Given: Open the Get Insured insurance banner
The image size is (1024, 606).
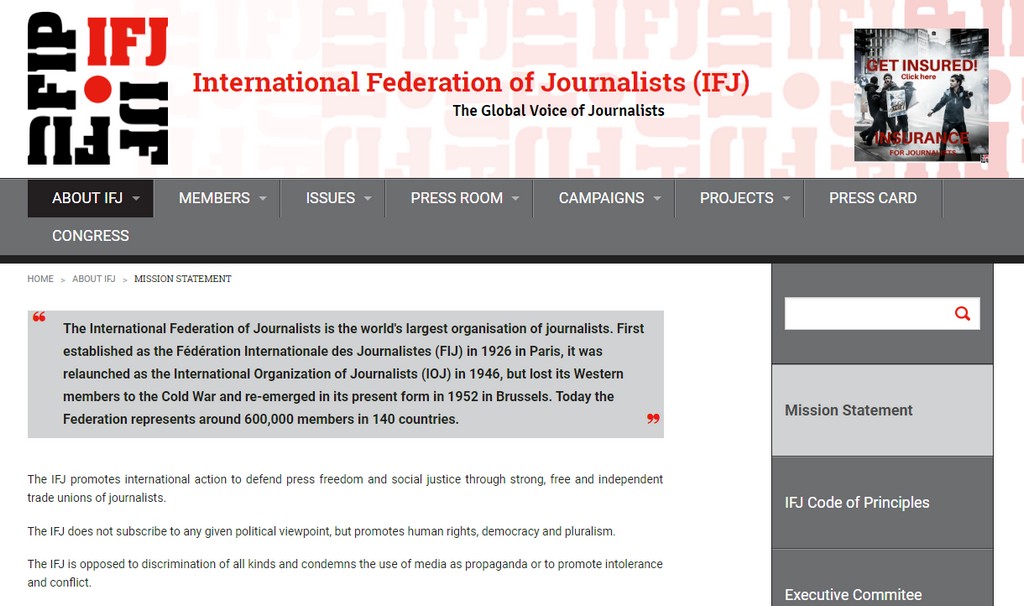Looking at the screenshot, I should click(x=921, y=95).
